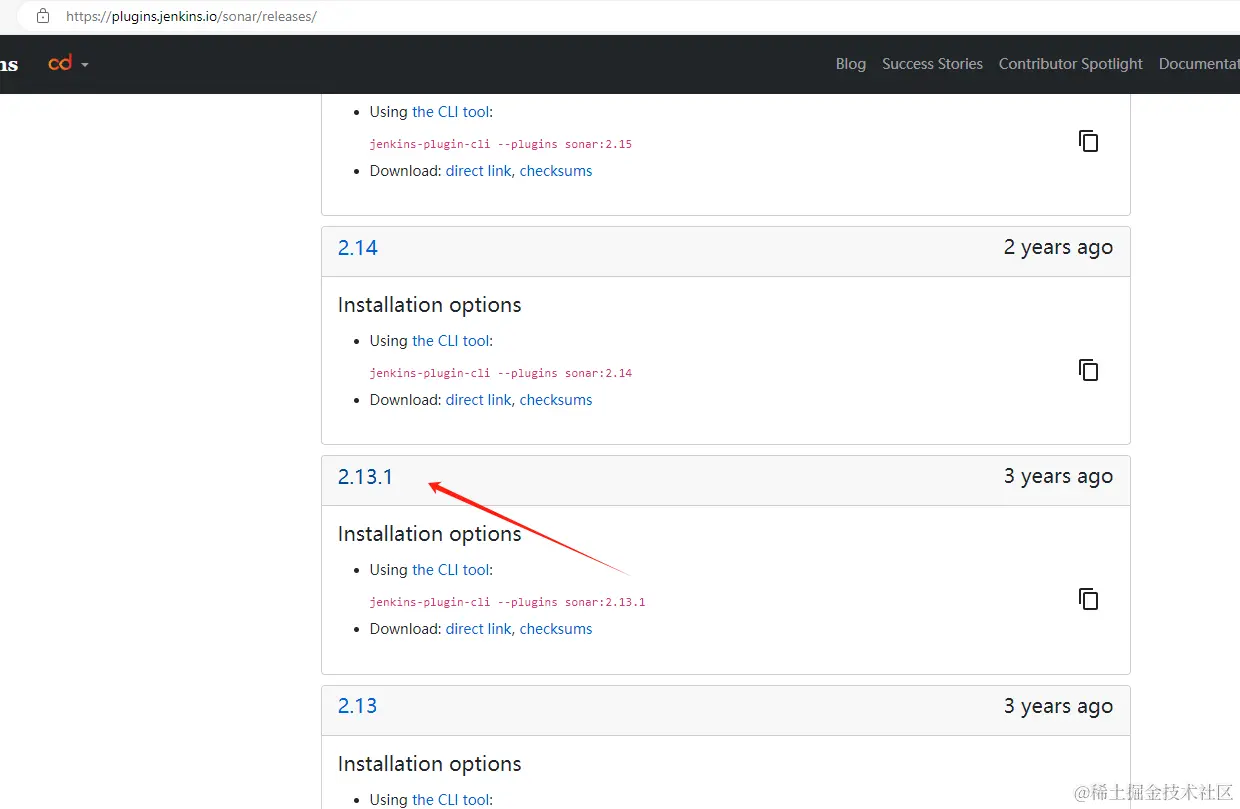Open CLI tool link under 2.13.1

pyautogui.click(x=450, y=570)
